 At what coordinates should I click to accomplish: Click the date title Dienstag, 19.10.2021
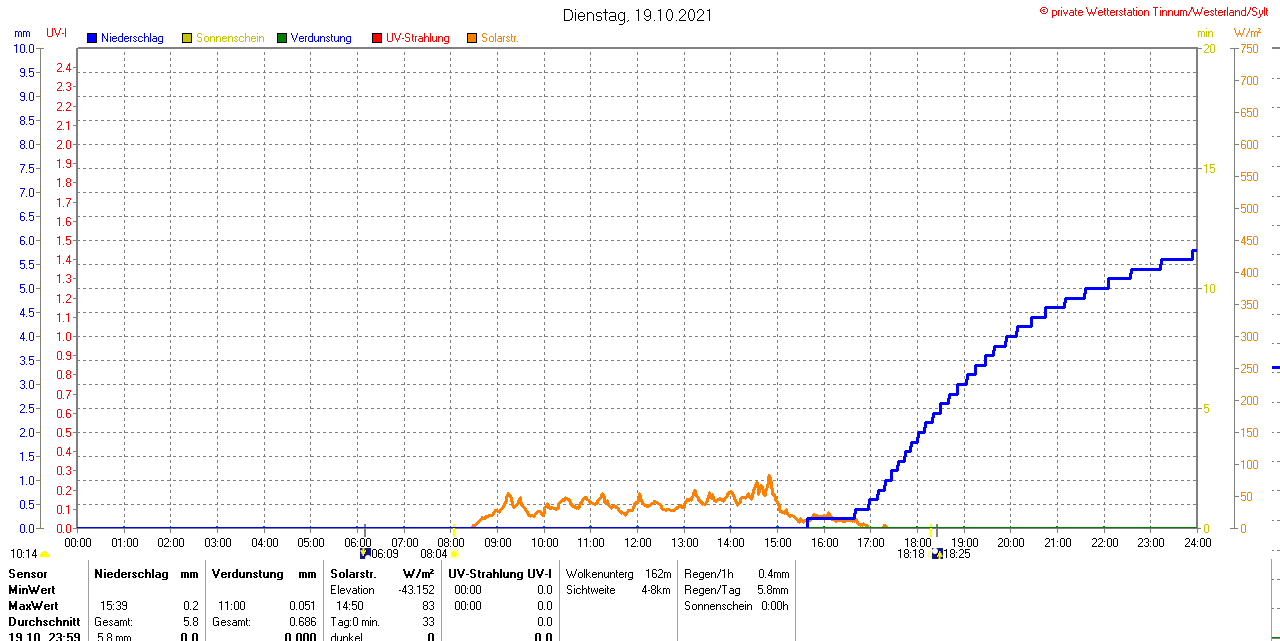(638, 15)
